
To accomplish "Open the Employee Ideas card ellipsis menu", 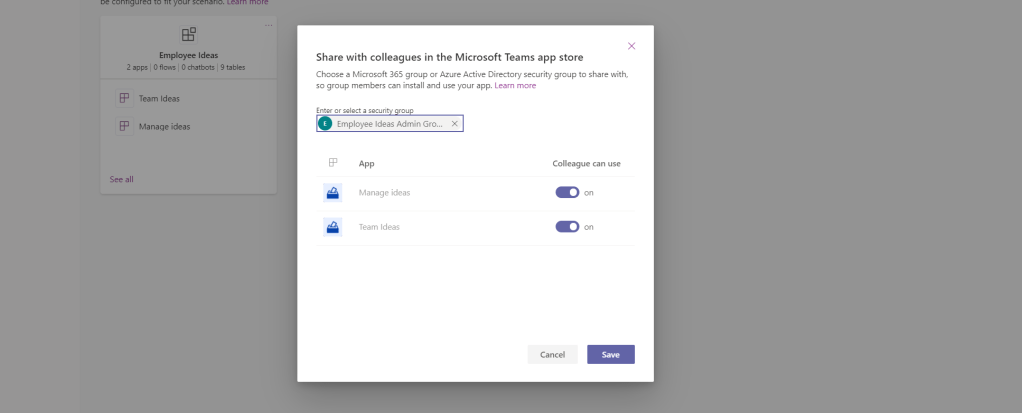I will click(x=268, y=25).
